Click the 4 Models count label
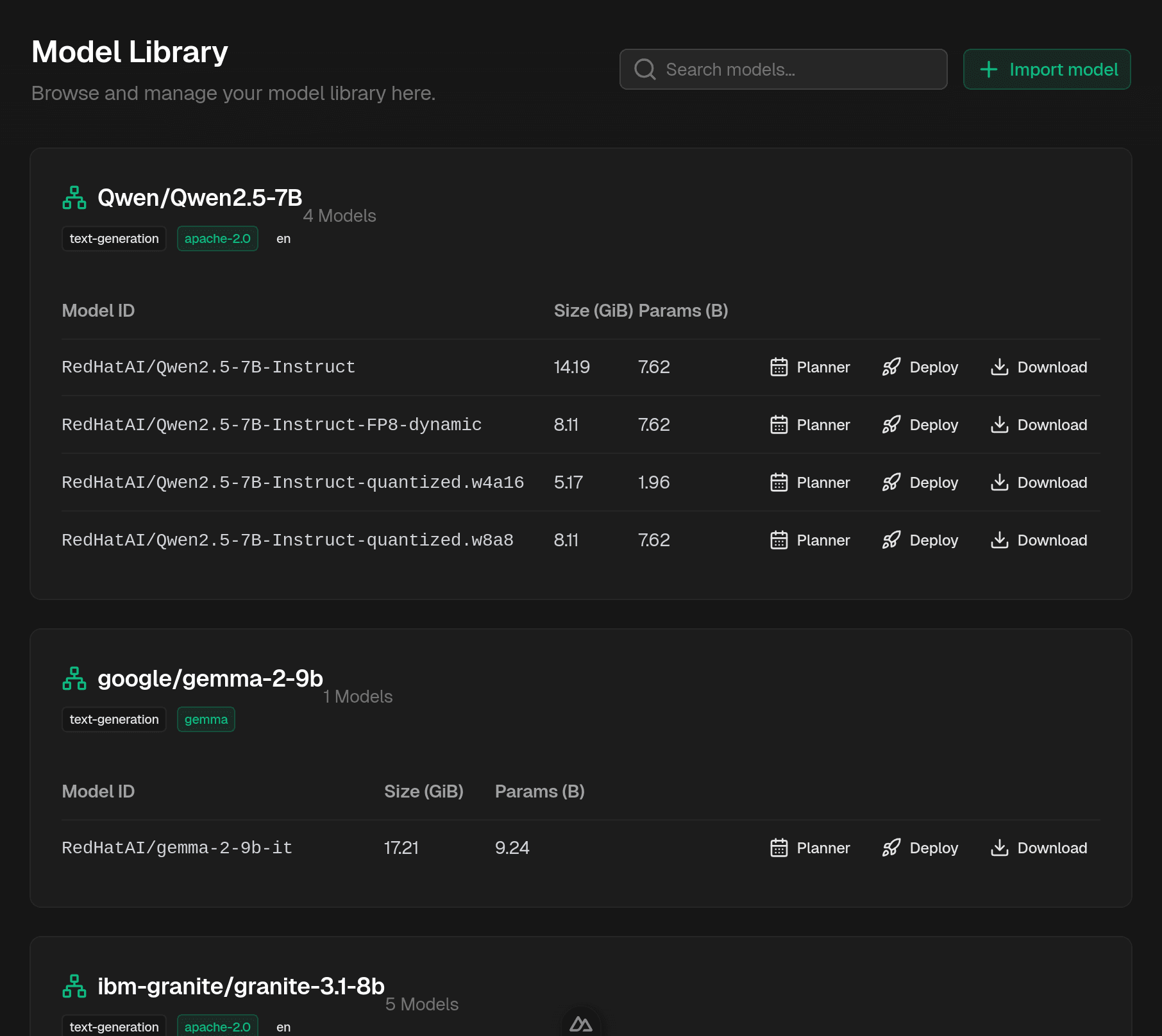 pos(340,216)
